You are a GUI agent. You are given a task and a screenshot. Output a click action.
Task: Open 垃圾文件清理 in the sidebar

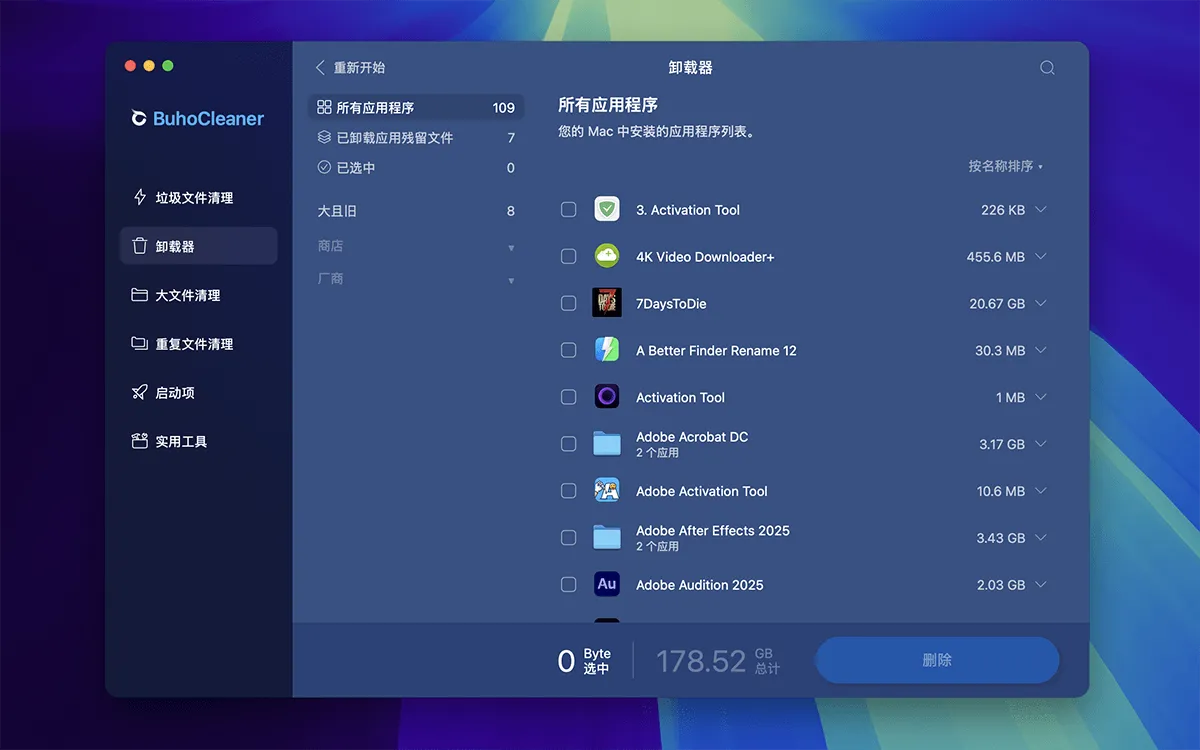point(194,198)
